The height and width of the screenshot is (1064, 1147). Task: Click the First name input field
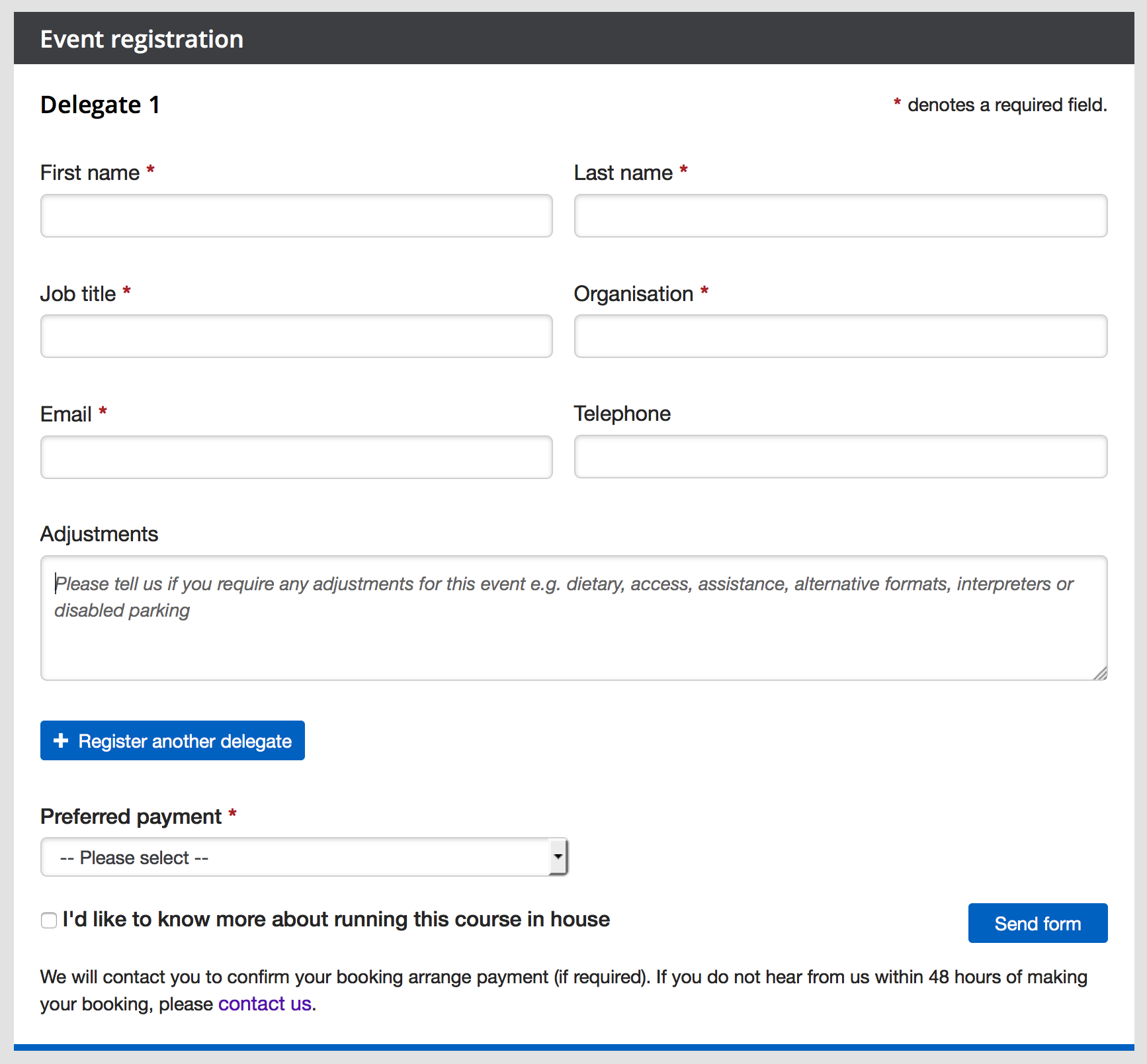296,216
